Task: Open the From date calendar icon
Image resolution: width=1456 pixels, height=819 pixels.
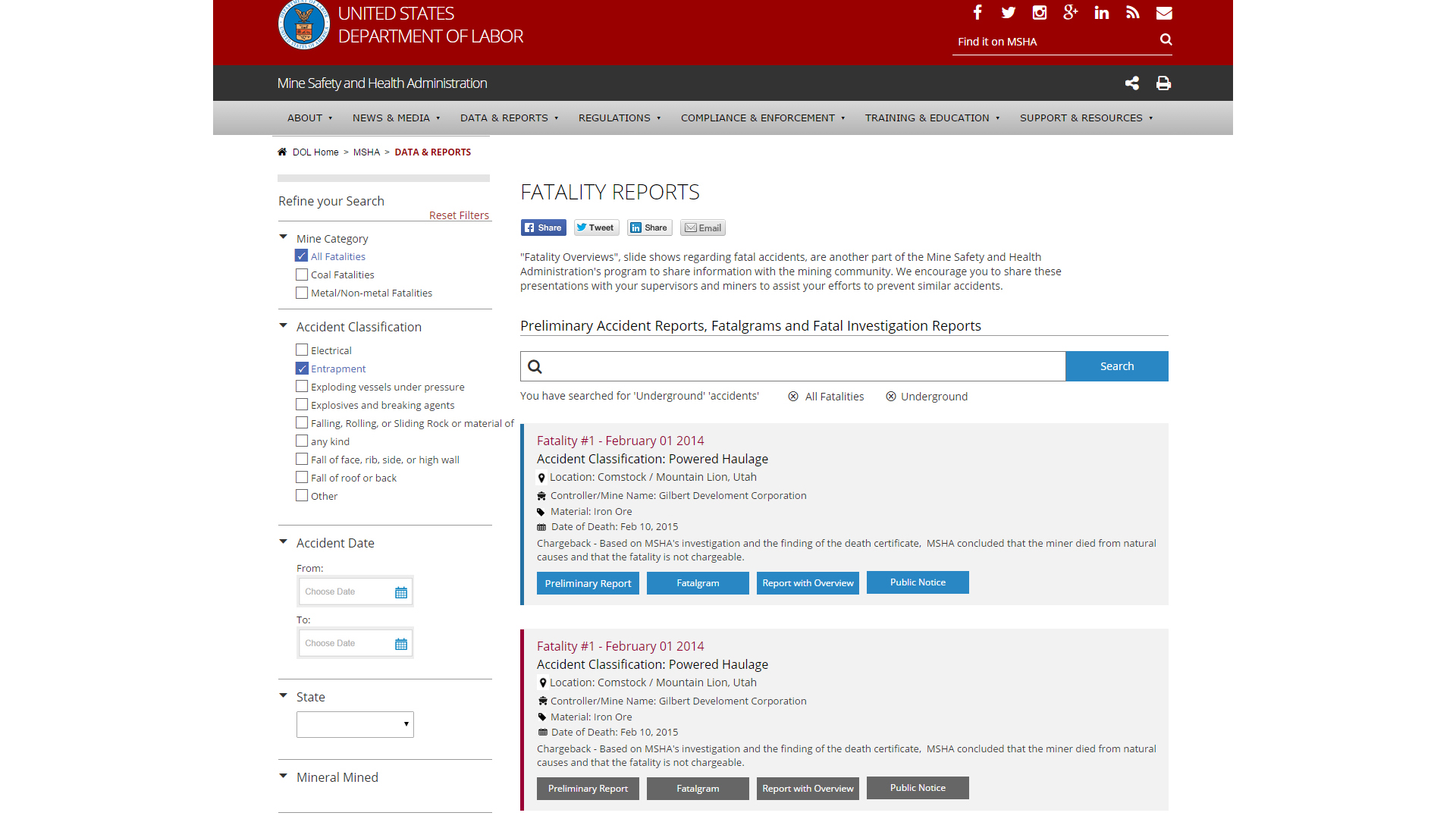Action: (x=401, y=592)
